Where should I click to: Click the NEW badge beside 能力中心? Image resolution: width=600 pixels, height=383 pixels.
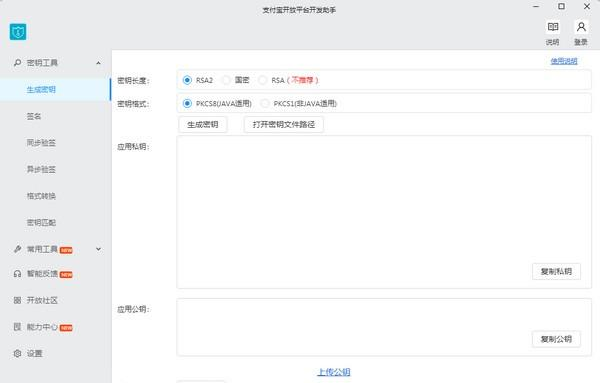pos(66,328)
